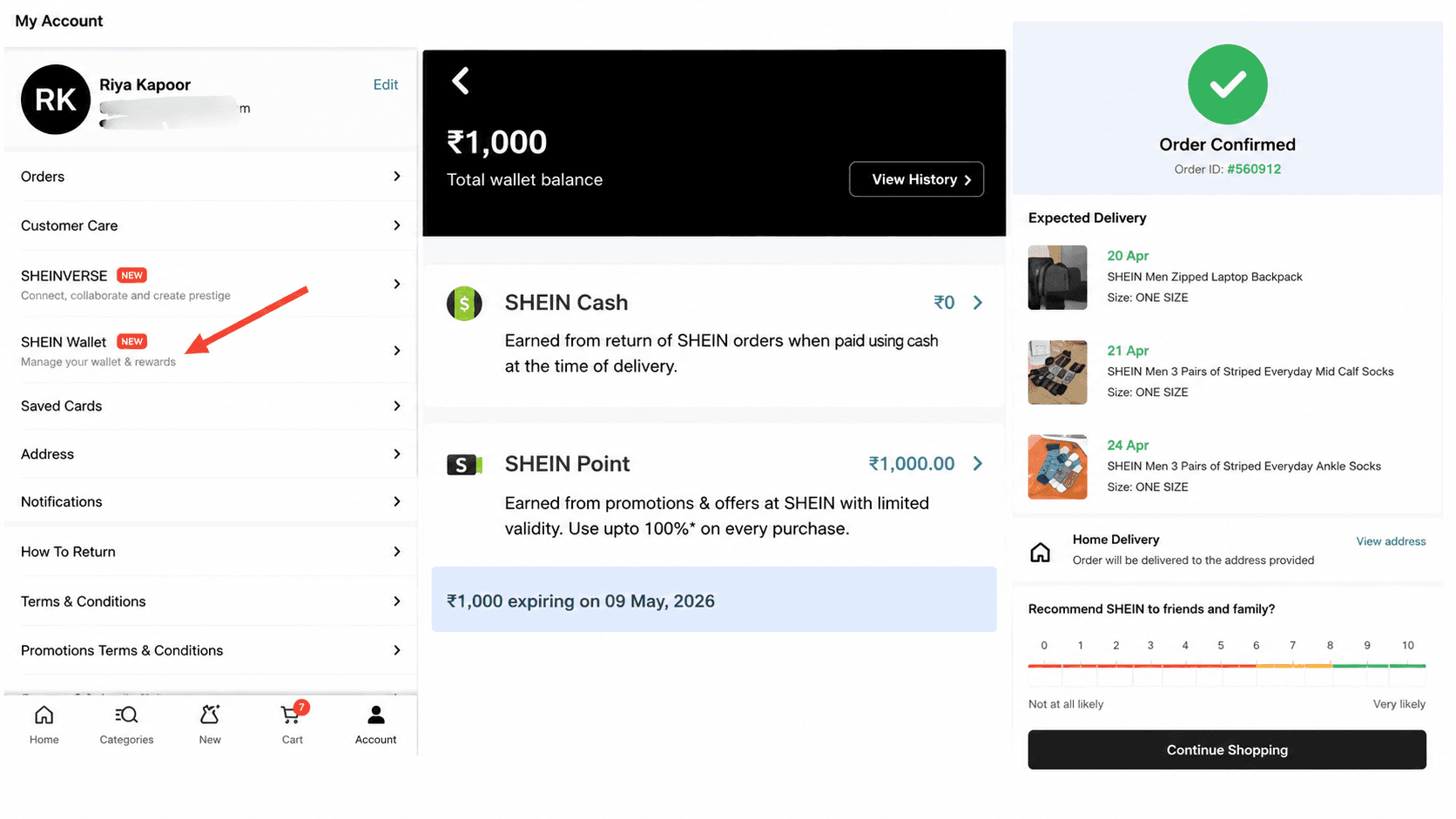Rate 7 on the recommendation scale
Image resolution: width=1456 pixels, height=819 pixels.
[1292, 646]
